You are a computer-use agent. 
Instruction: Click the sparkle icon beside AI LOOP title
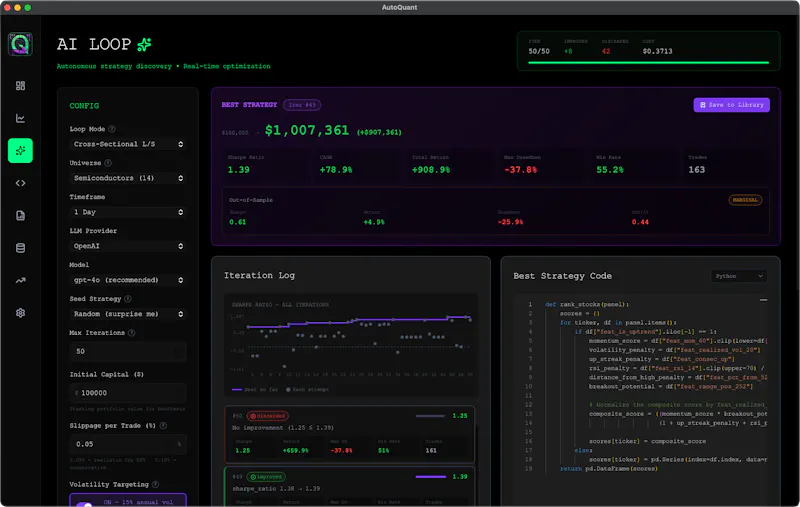point(144,44)
